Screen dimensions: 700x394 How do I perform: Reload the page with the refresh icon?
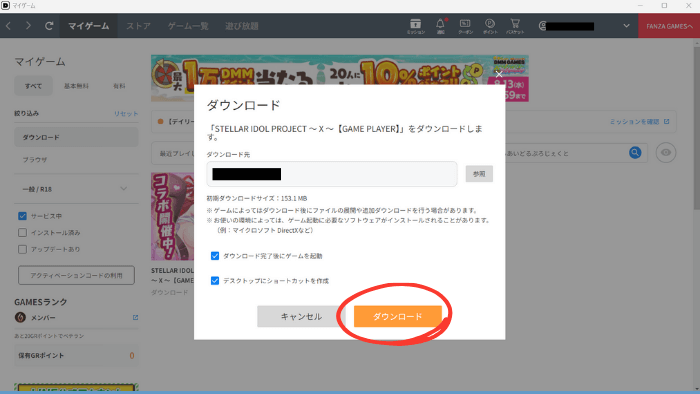(x=49, y=26)
